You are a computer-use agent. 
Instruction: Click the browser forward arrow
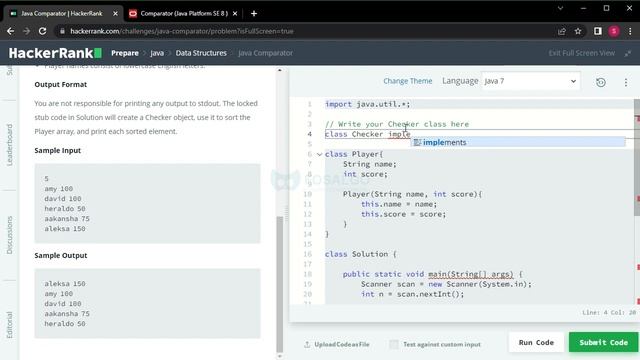point(27,31)
